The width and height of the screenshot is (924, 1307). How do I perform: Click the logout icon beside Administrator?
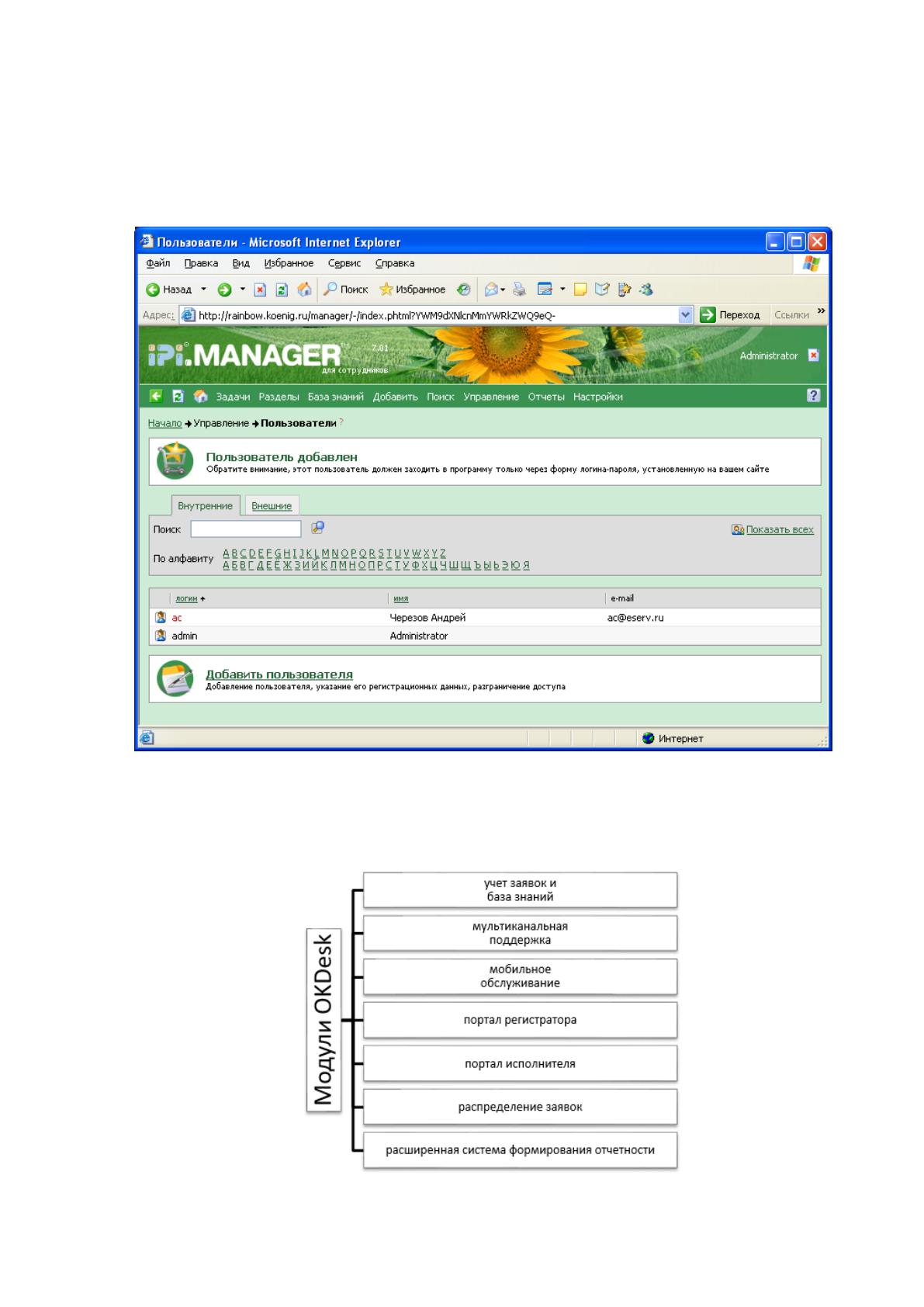[813, 355]
